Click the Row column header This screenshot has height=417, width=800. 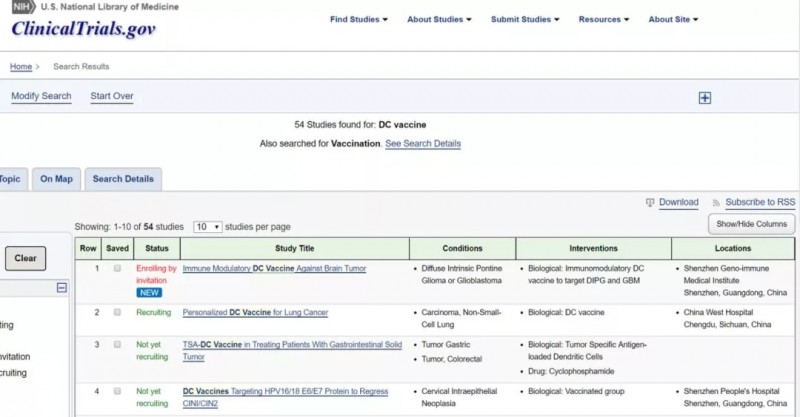(x=88, y=249)
